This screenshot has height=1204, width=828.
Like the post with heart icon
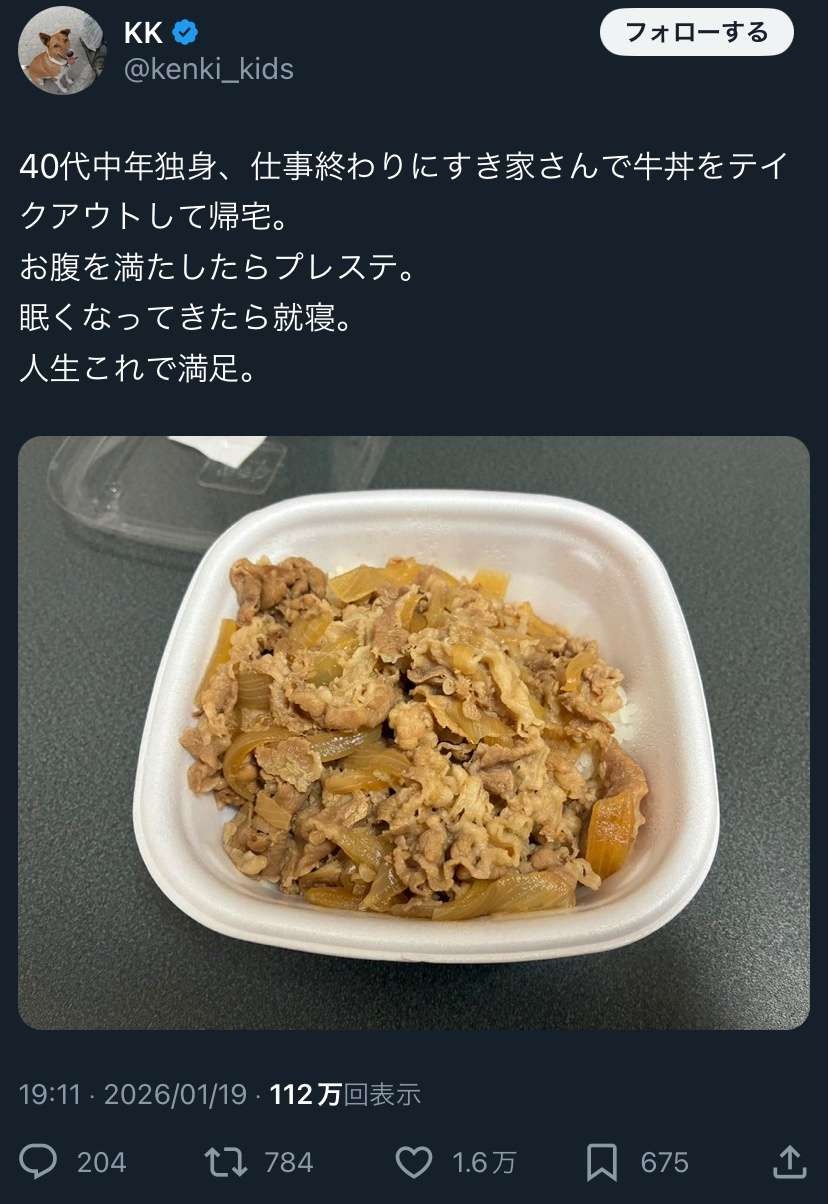pos(414,1161)
